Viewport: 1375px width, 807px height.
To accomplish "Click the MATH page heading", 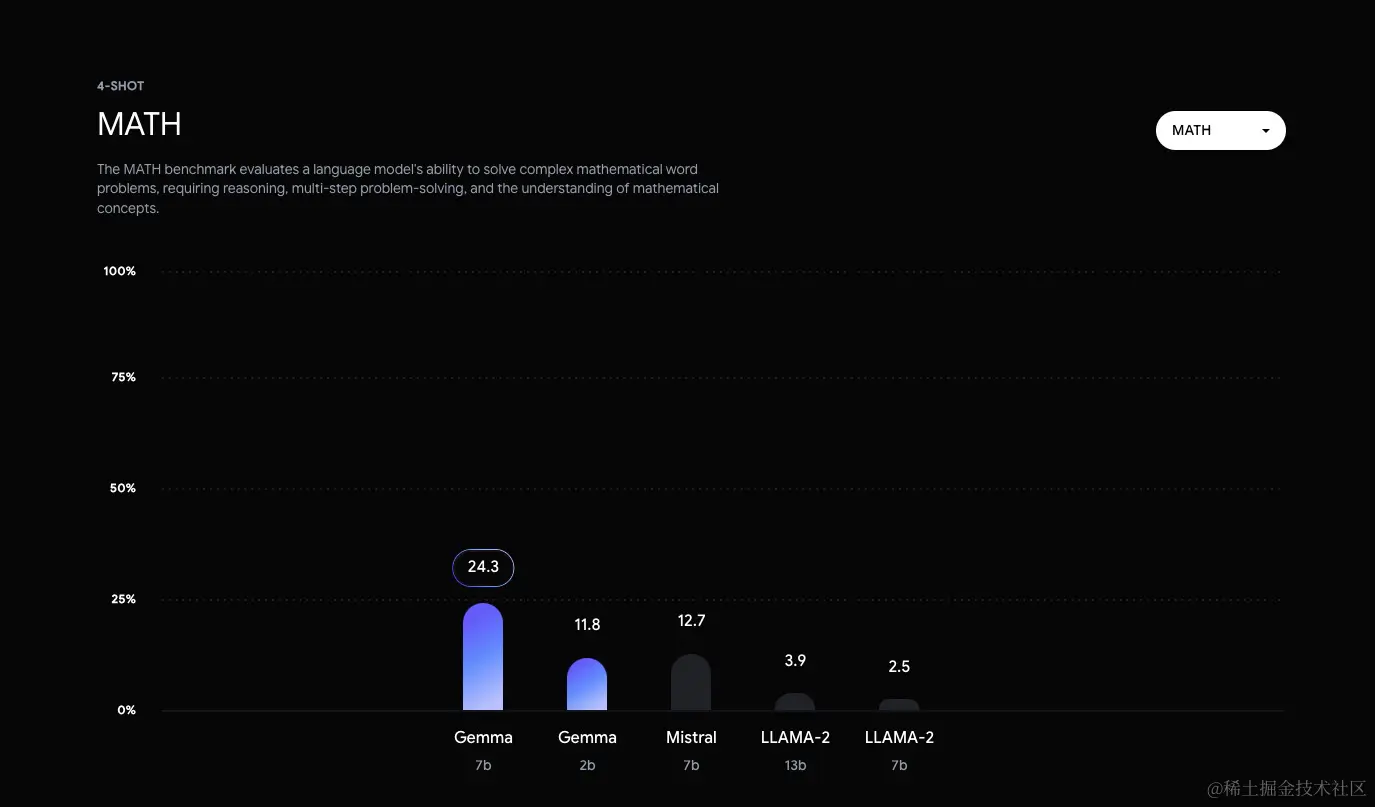I will pyautogui.click(x=139, y=124).
